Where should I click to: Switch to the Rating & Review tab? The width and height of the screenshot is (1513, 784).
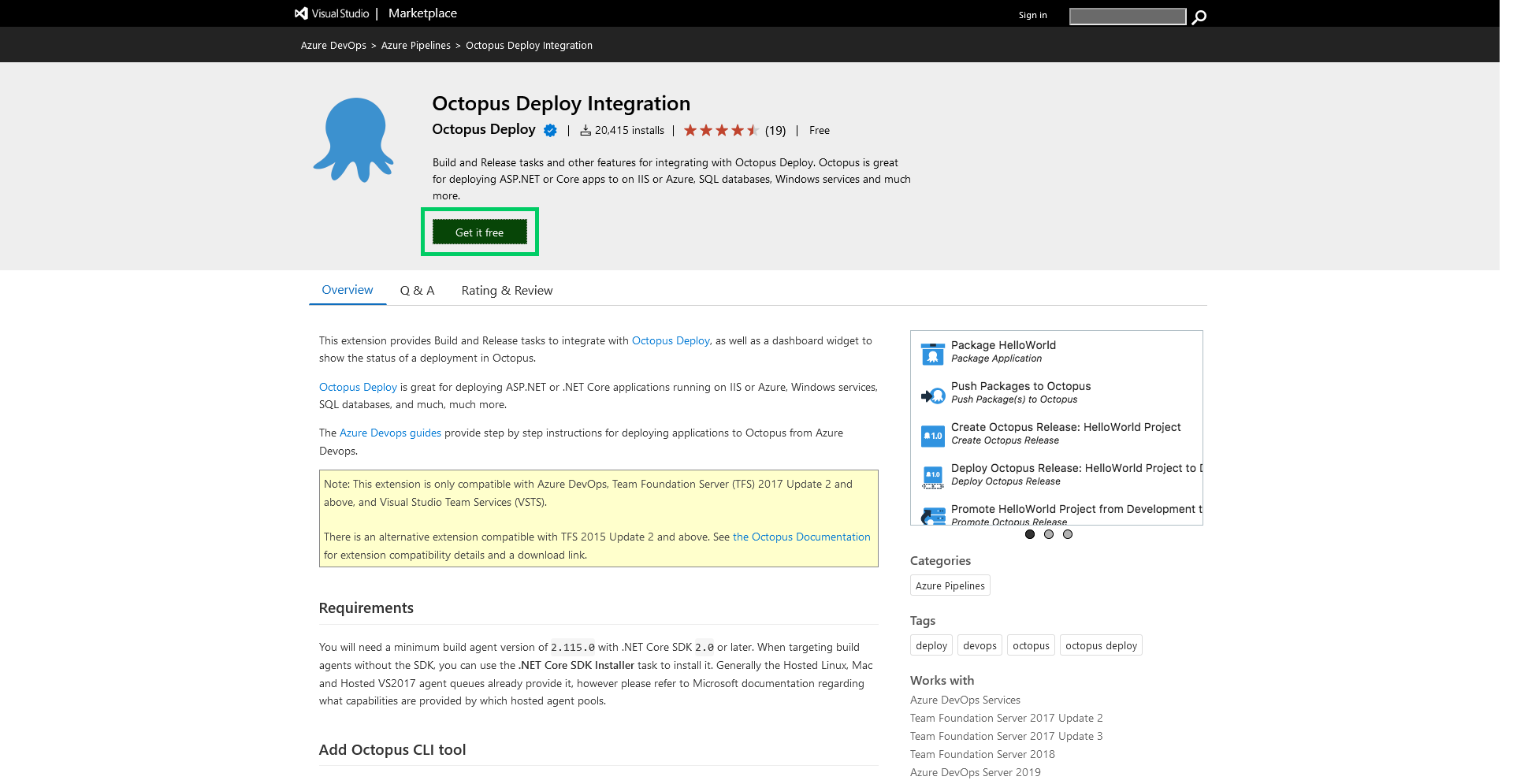[x=507, y=291]
